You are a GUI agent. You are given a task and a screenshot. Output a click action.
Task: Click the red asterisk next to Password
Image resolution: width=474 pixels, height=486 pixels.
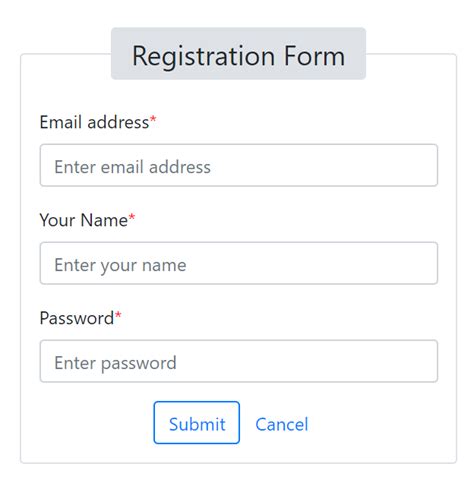pos(118,315)
